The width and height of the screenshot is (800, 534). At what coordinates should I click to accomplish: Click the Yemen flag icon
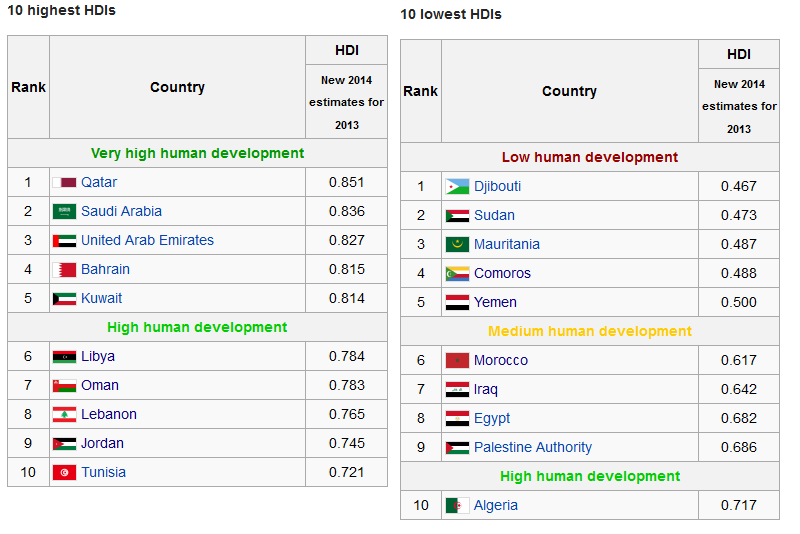[457, 303]
